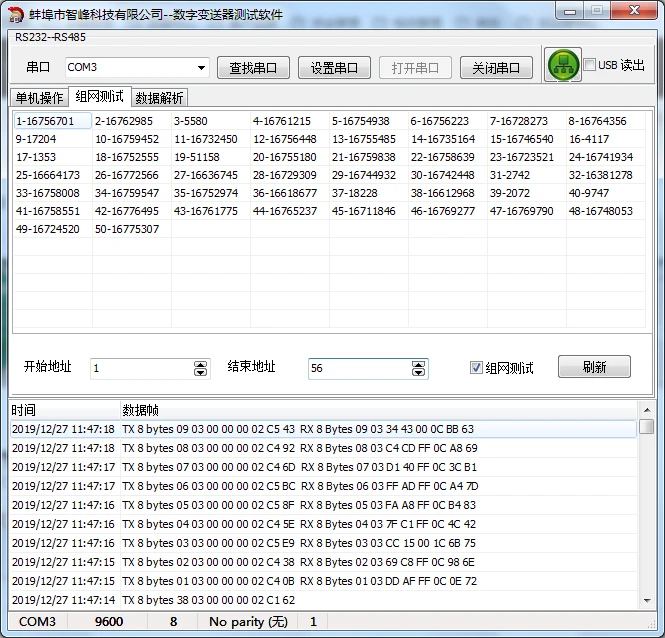This screenshot has width=665, height=638.
Task: Select log row TX 09 03 at 11:47:18
Action: [323, 429]
